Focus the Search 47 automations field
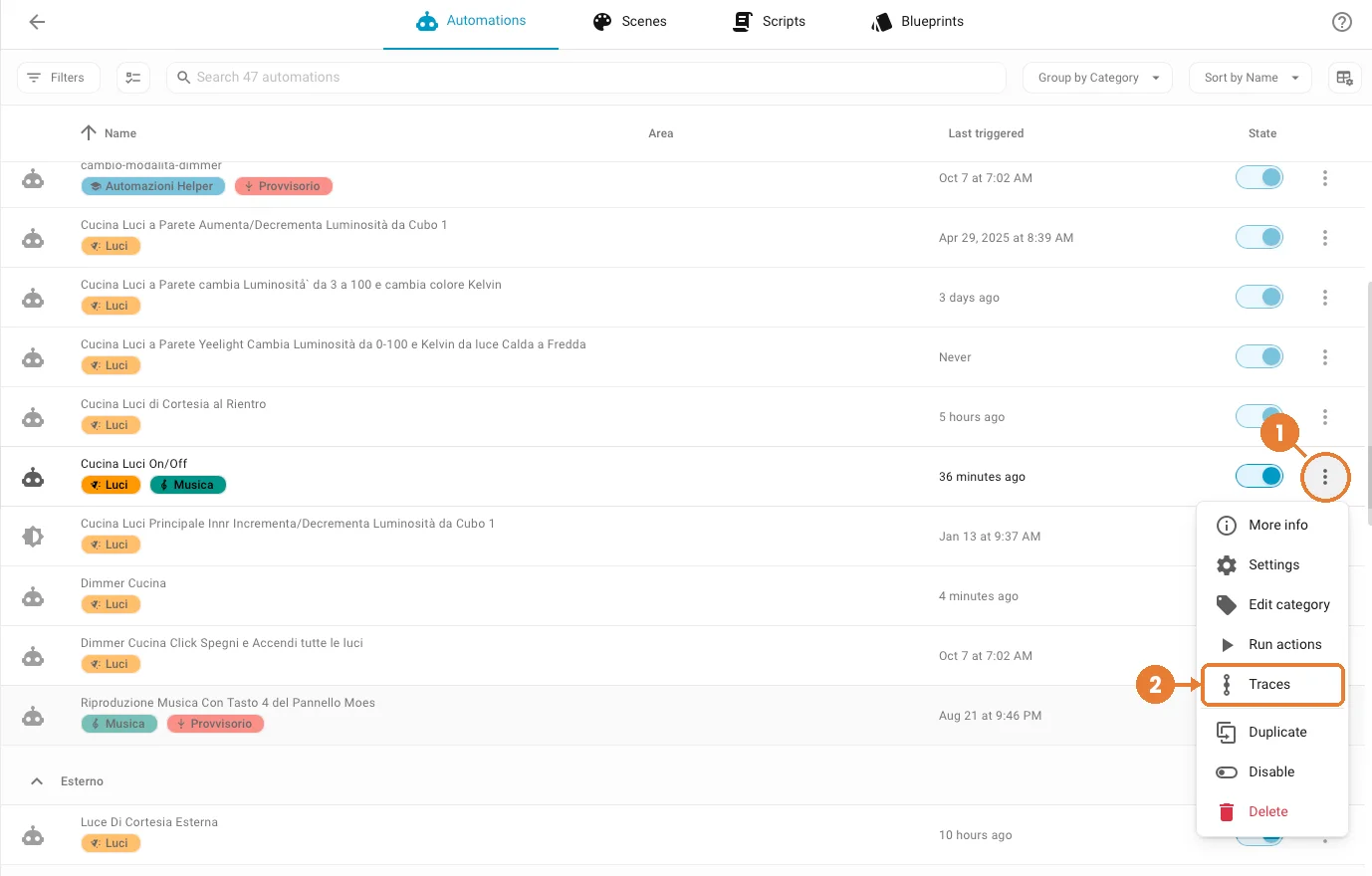The width and height of the screenshot is (1372, 876). click(x=586, y=78)
